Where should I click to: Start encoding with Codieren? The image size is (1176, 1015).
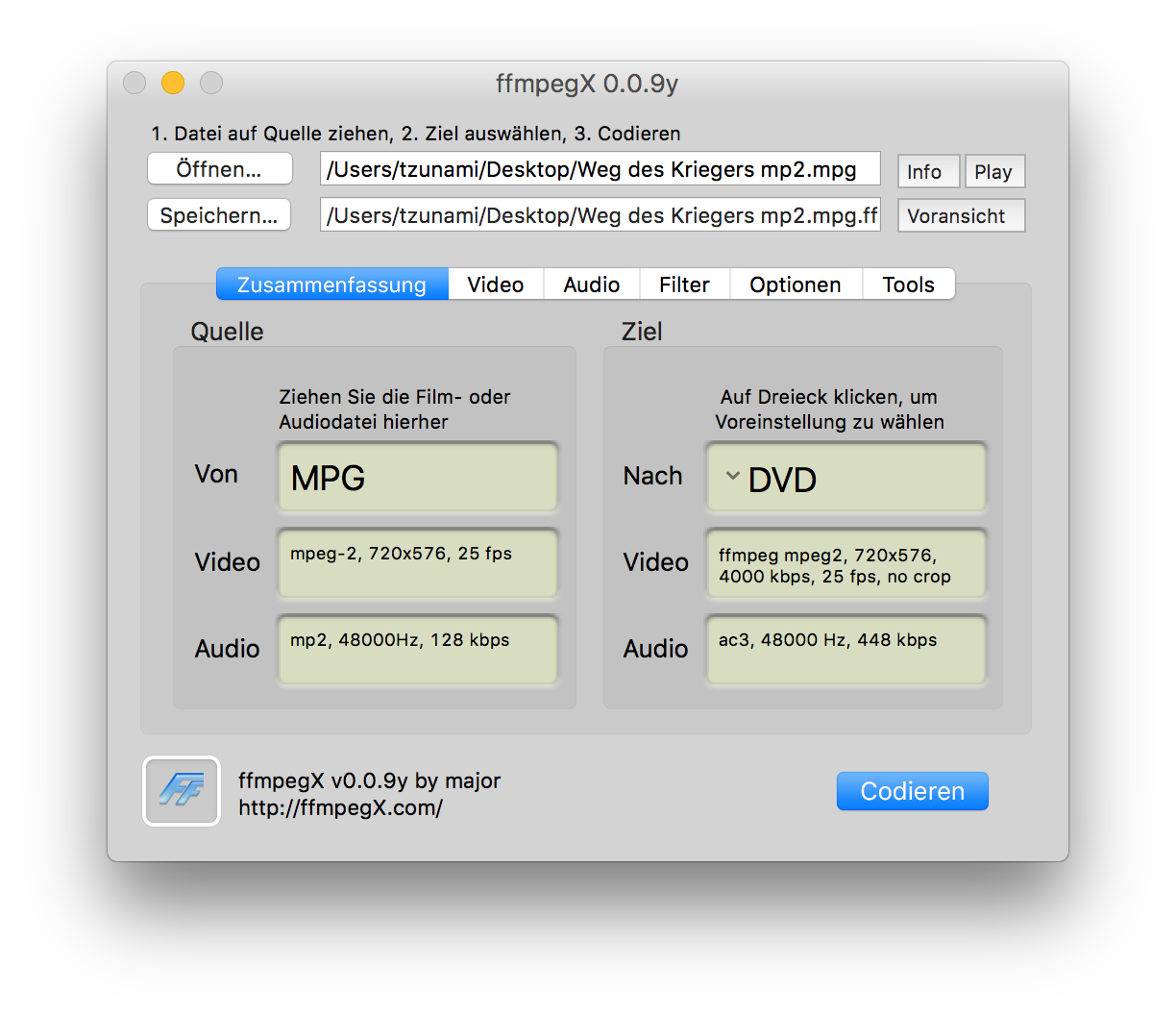[x=912, y=791]
